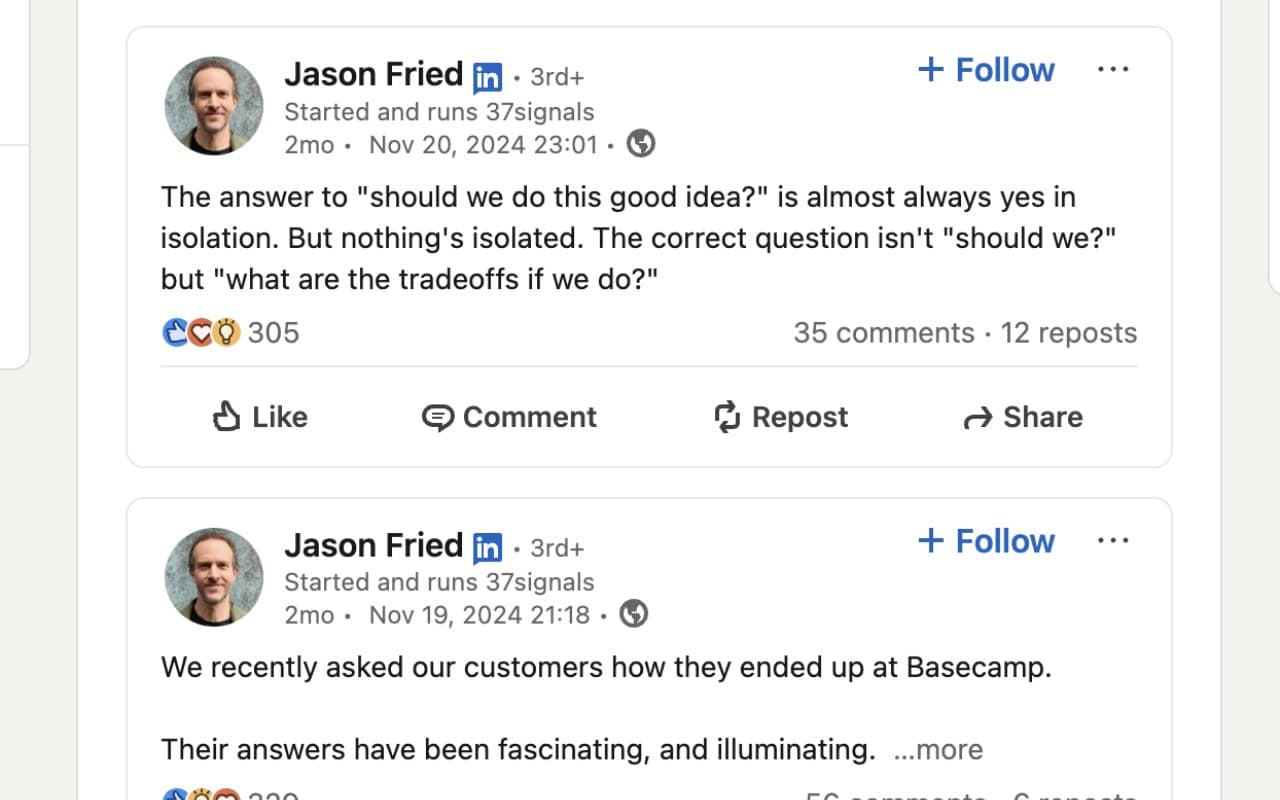Click the Repost arrows icon
1280x800 pixels.
pos(727,417)
